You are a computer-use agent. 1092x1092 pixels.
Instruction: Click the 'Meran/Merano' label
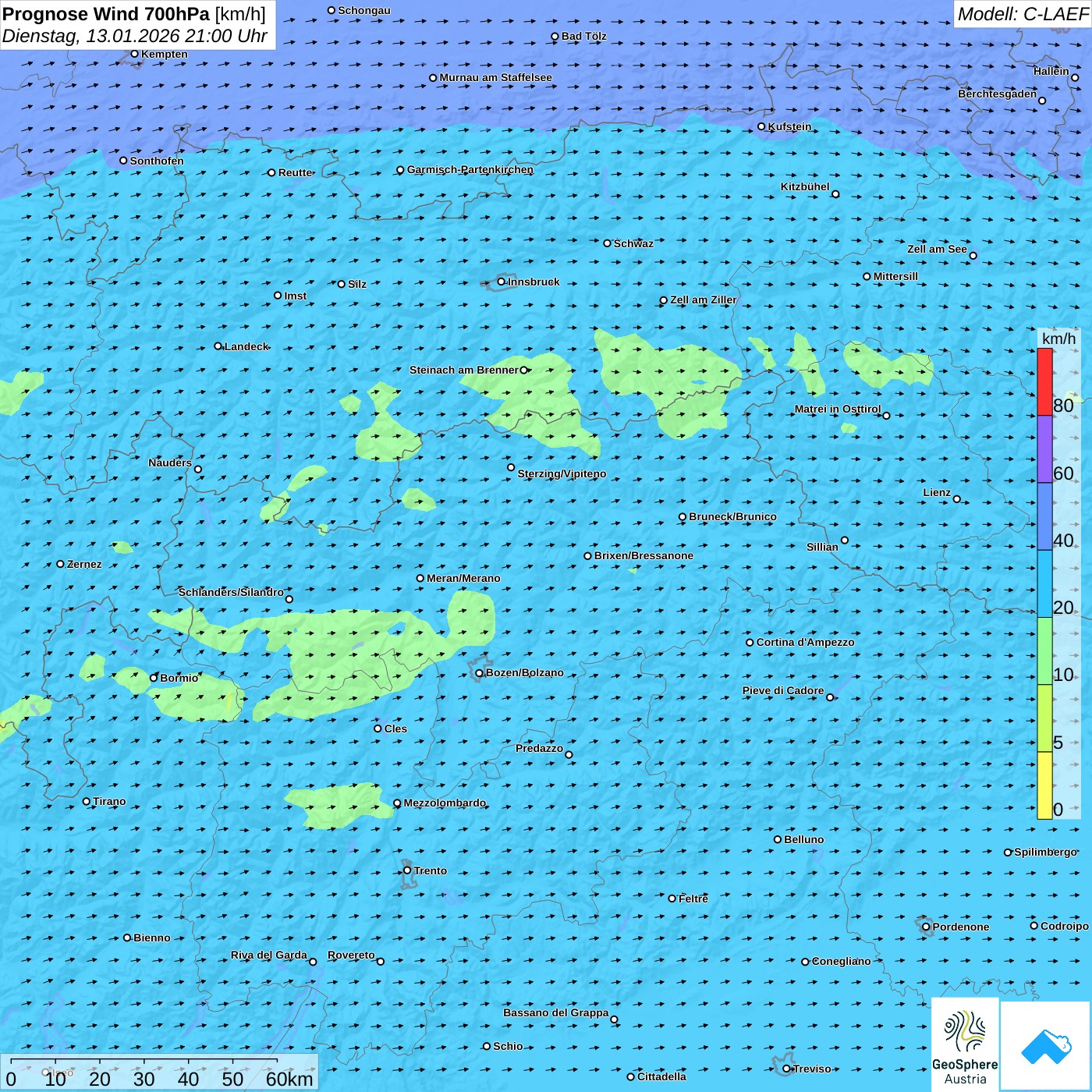tap(463, 578)
